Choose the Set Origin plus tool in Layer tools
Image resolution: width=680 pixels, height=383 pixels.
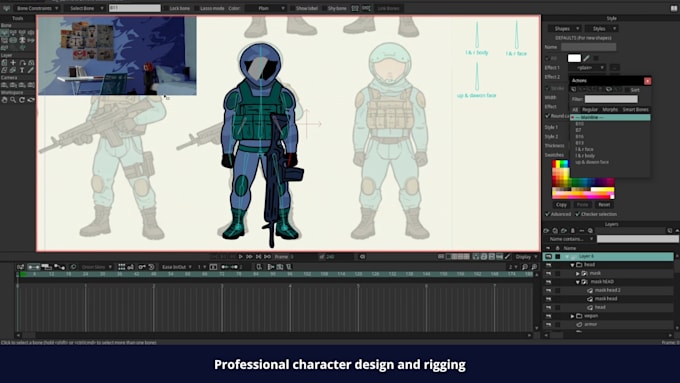point(13,63)
